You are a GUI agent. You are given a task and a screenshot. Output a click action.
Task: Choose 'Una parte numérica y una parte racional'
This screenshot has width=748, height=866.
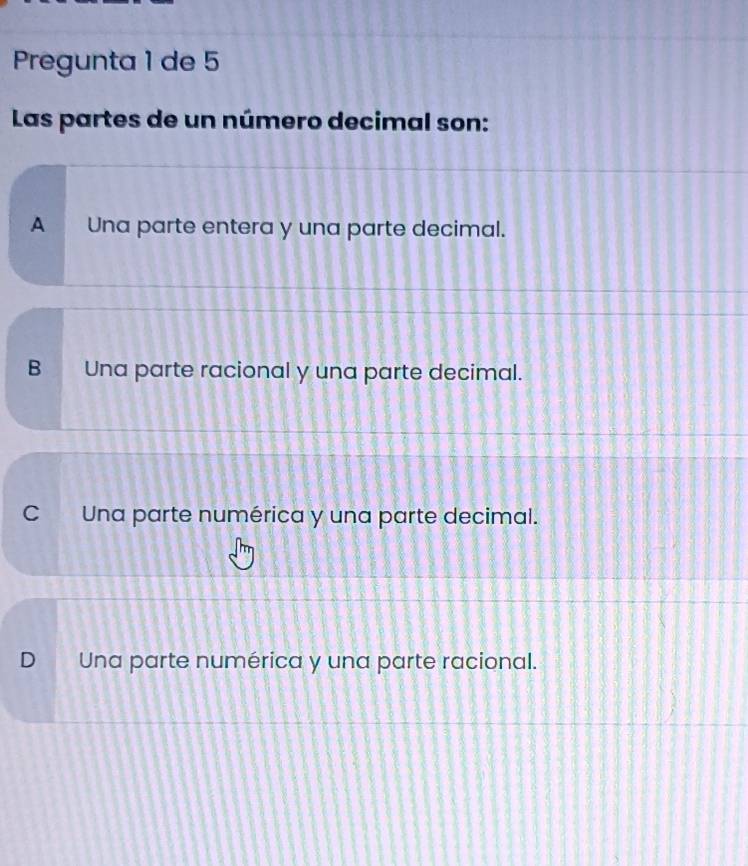(x=309, y=661)
